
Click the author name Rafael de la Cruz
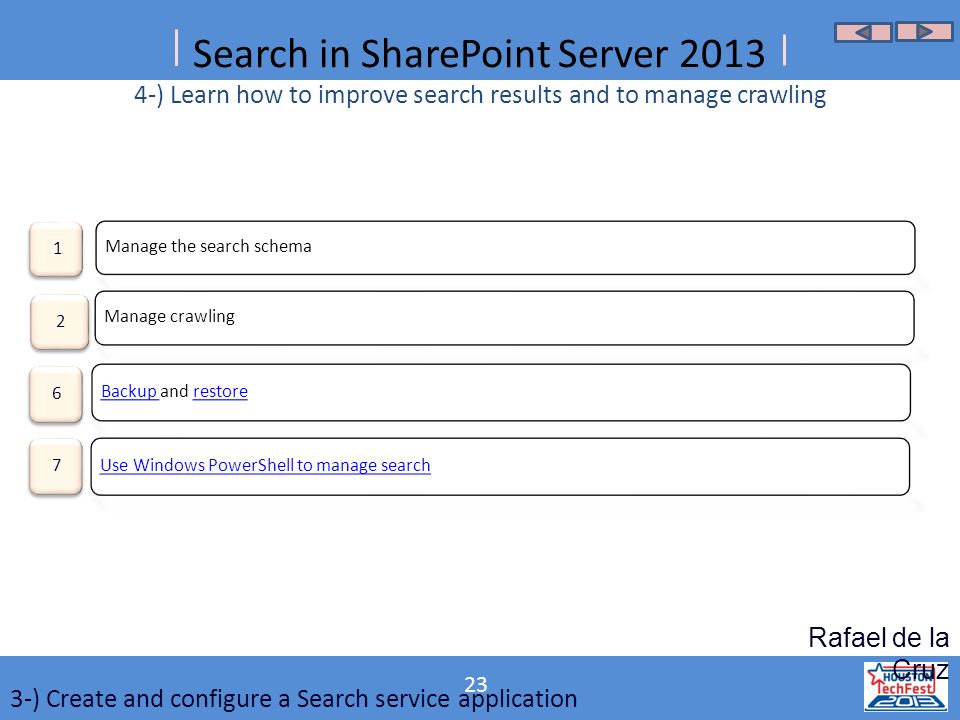879,653
